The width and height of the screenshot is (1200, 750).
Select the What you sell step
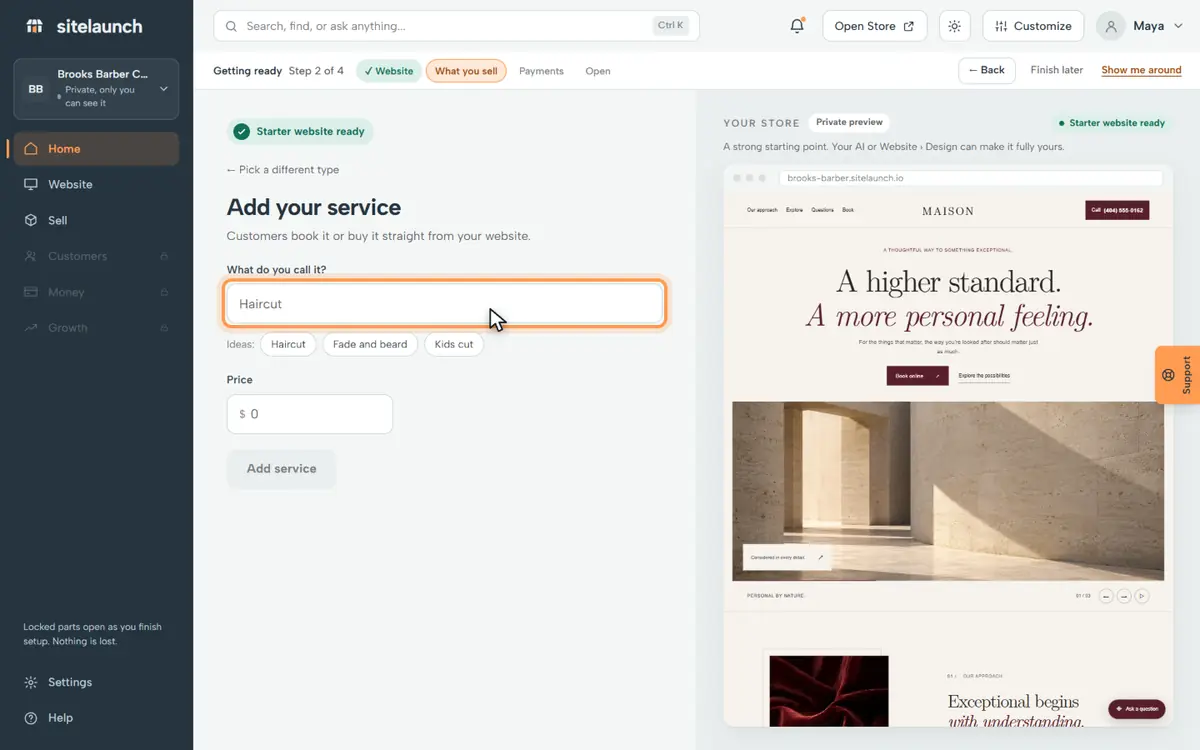[x=466, y=71]
